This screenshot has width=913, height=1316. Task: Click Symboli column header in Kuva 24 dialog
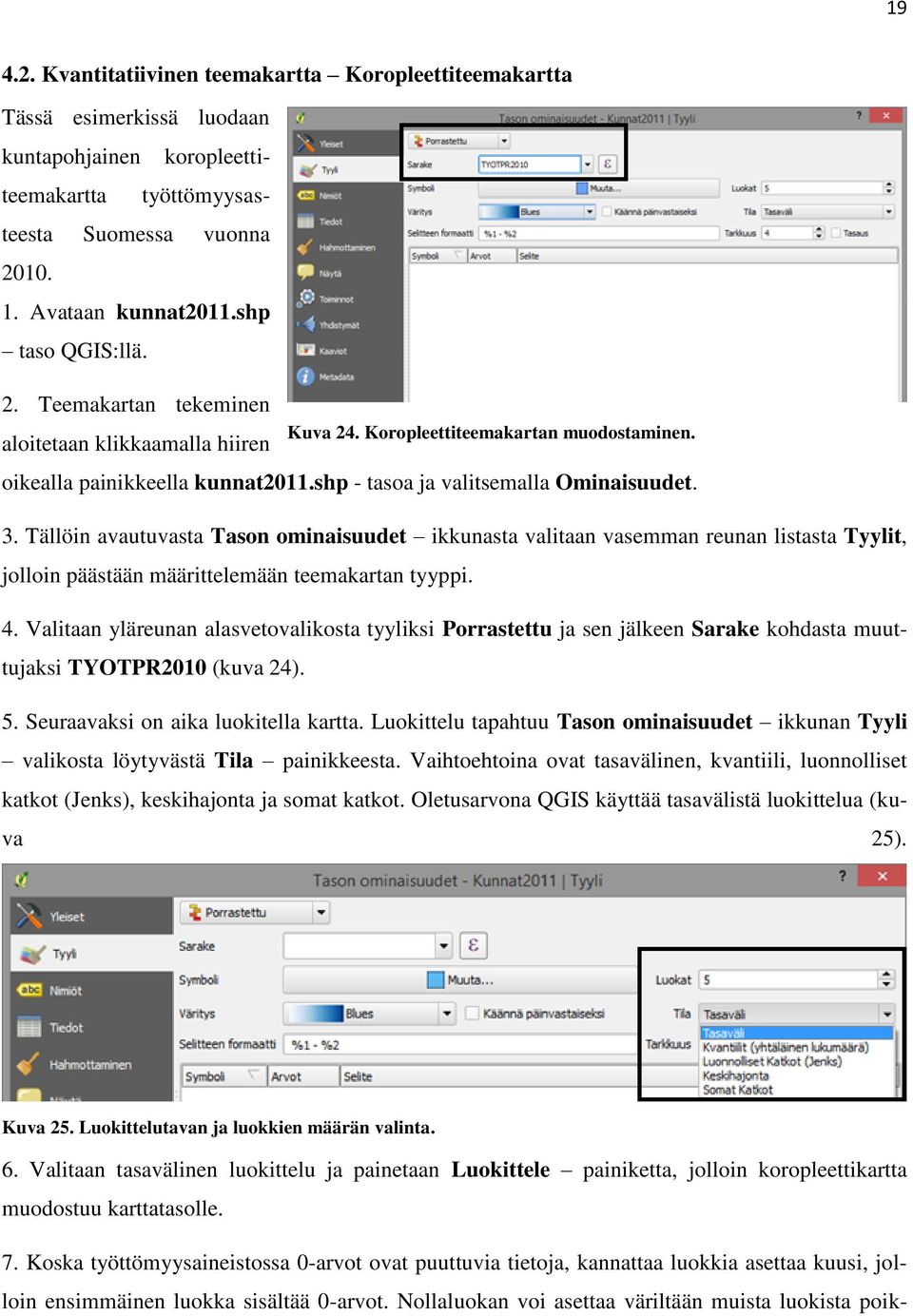437,256
